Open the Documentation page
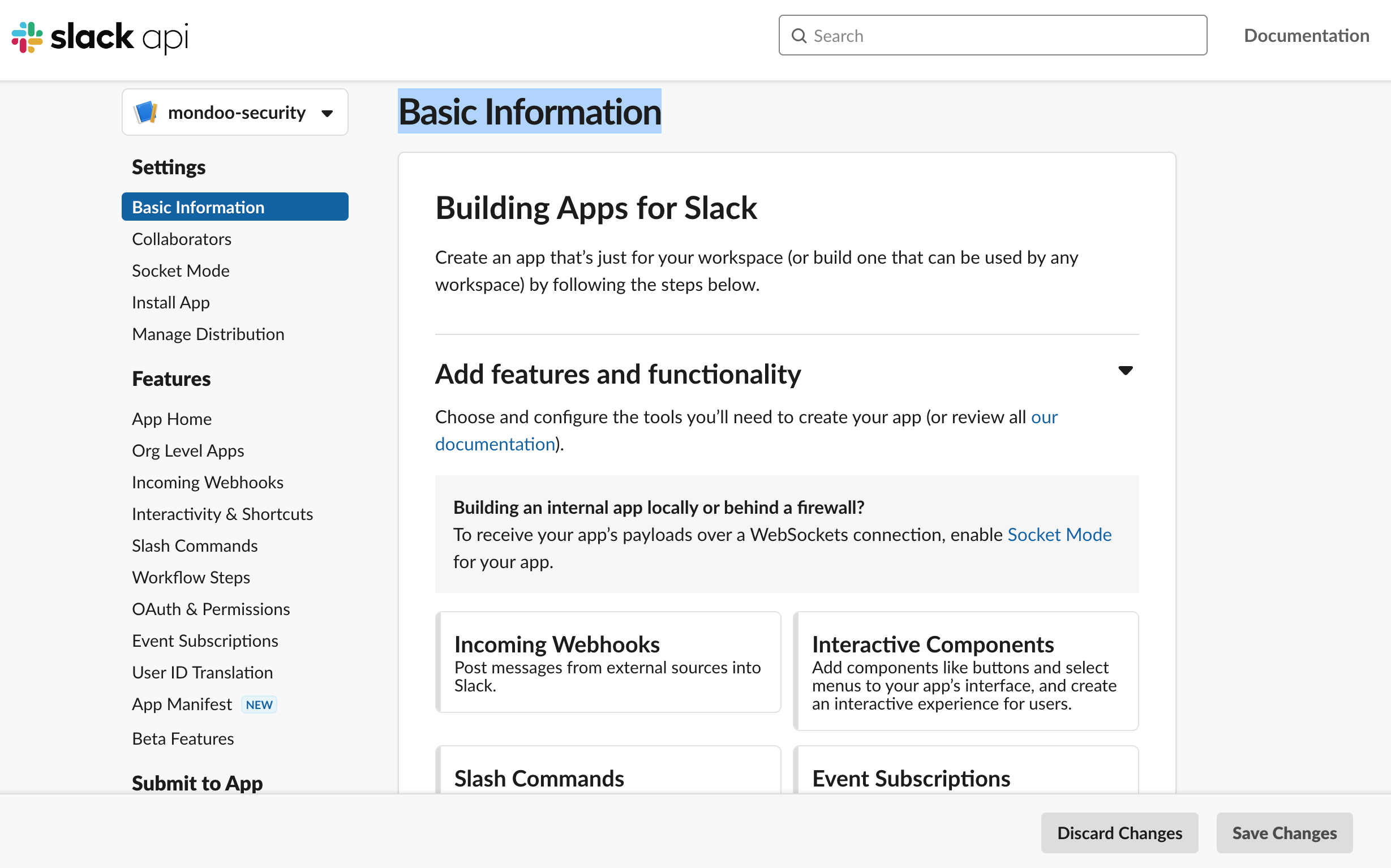1391x868 pixels. click(1307, 36)
